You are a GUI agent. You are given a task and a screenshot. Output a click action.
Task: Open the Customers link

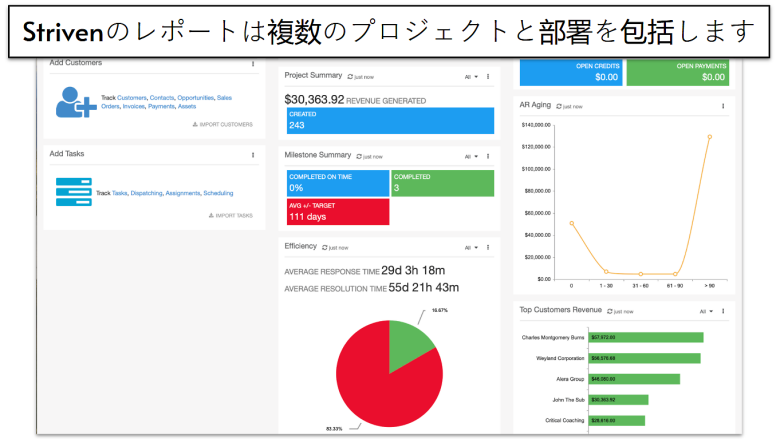(x=132, y=98)
